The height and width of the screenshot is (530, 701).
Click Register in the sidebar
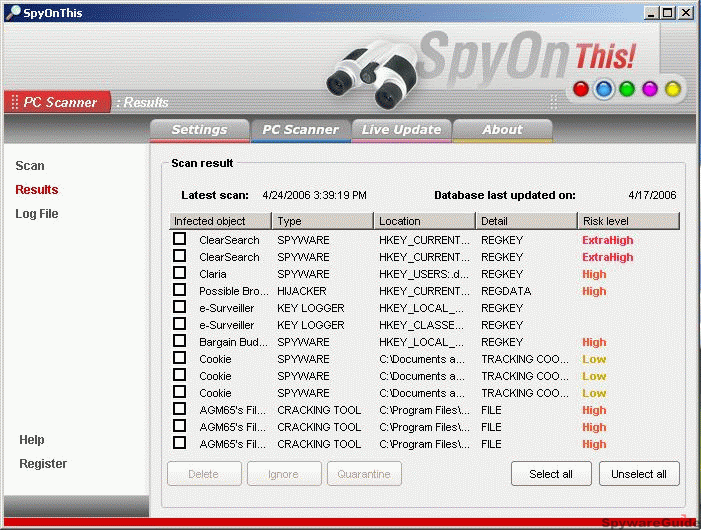(x=43, y=464)
